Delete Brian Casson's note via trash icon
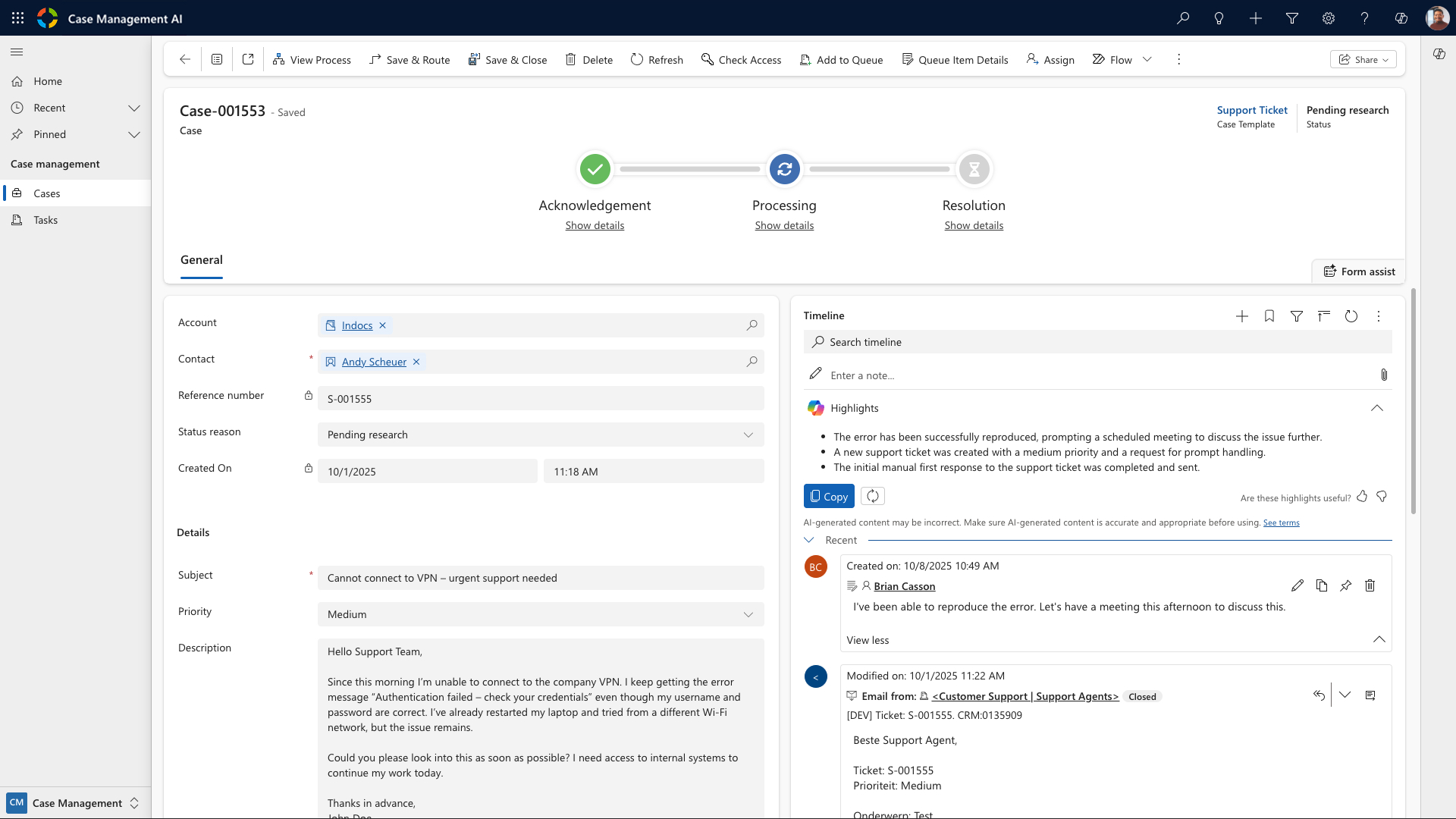The image size is (1456, 819). coord(1370,585)
